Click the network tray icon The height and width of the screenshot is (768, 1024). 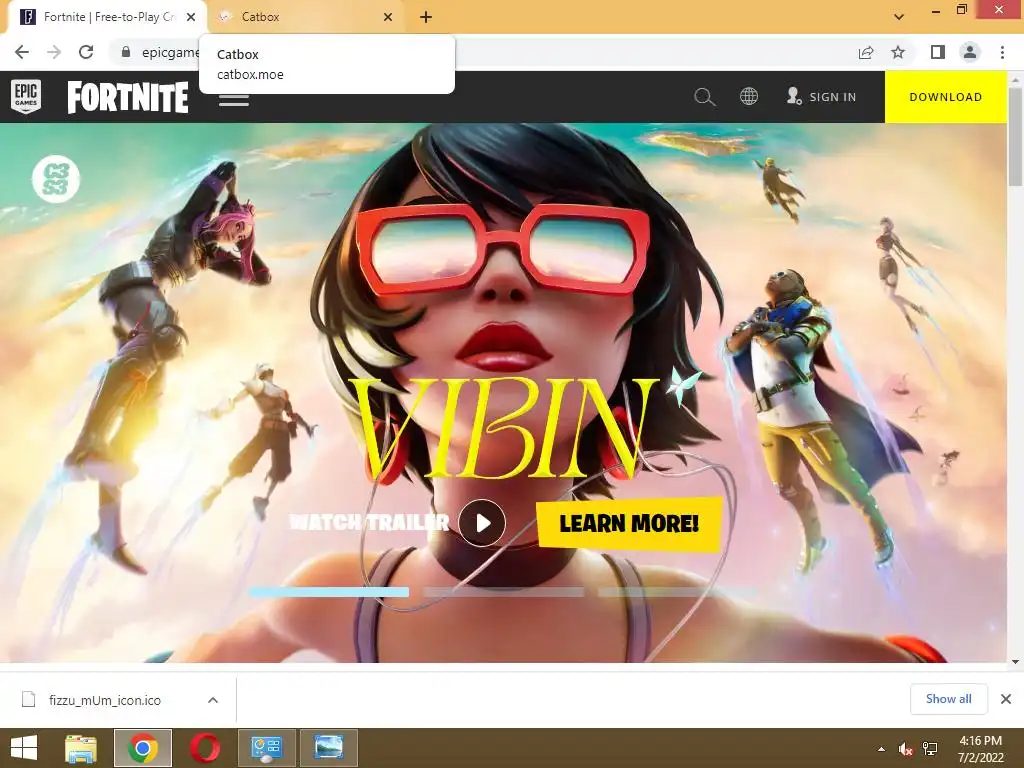[930, 749]
